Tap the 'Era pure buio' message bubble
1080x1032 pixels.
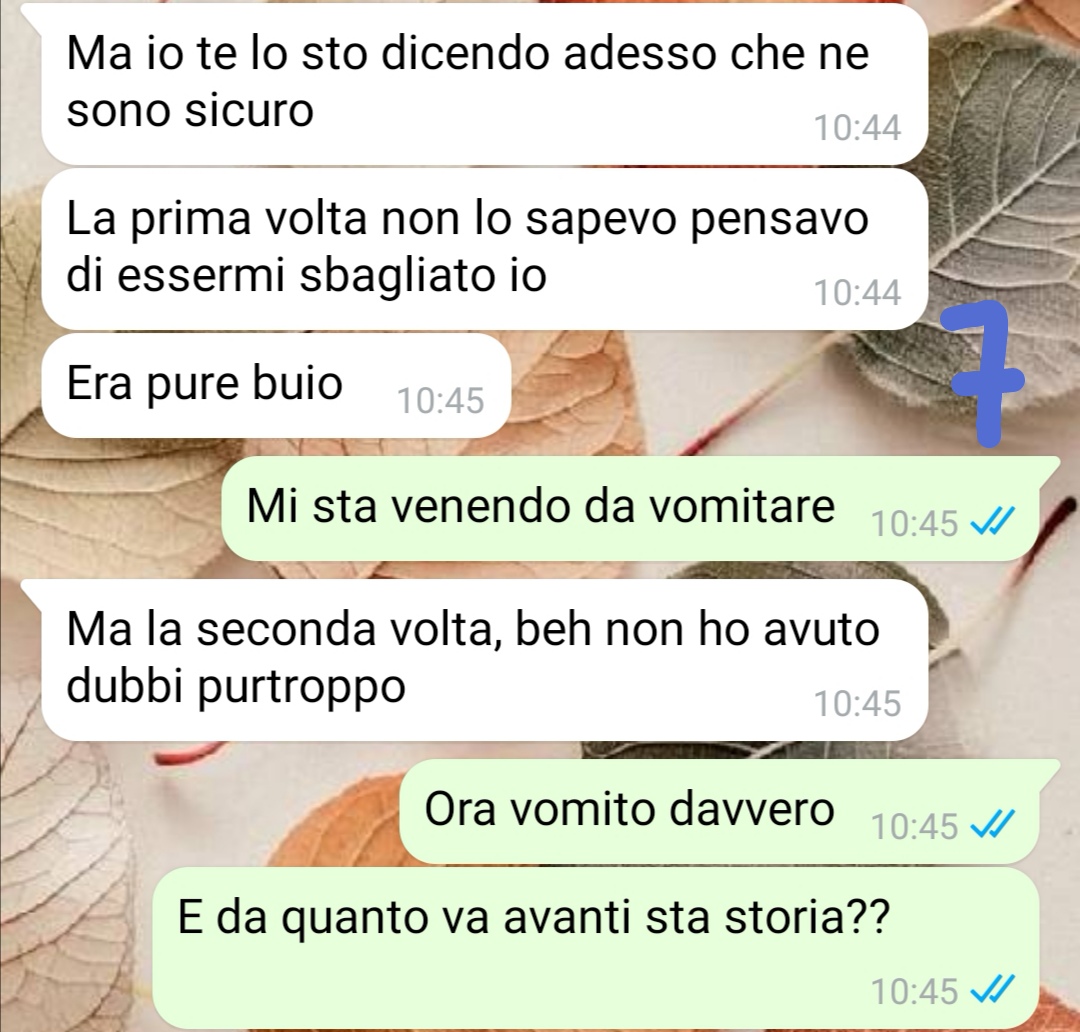276,386
